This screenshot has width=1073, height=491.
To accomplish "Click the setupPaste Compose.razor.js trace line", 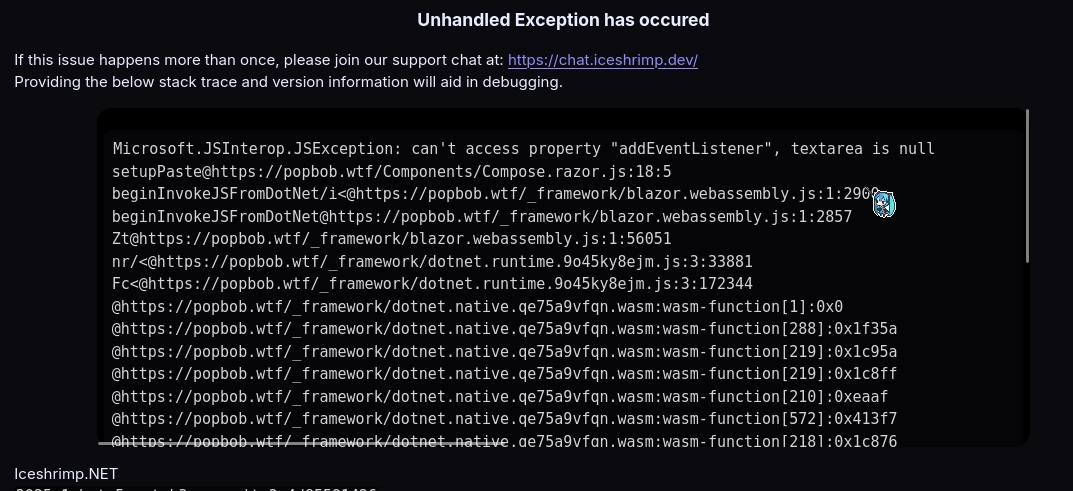I will point(391,172).
